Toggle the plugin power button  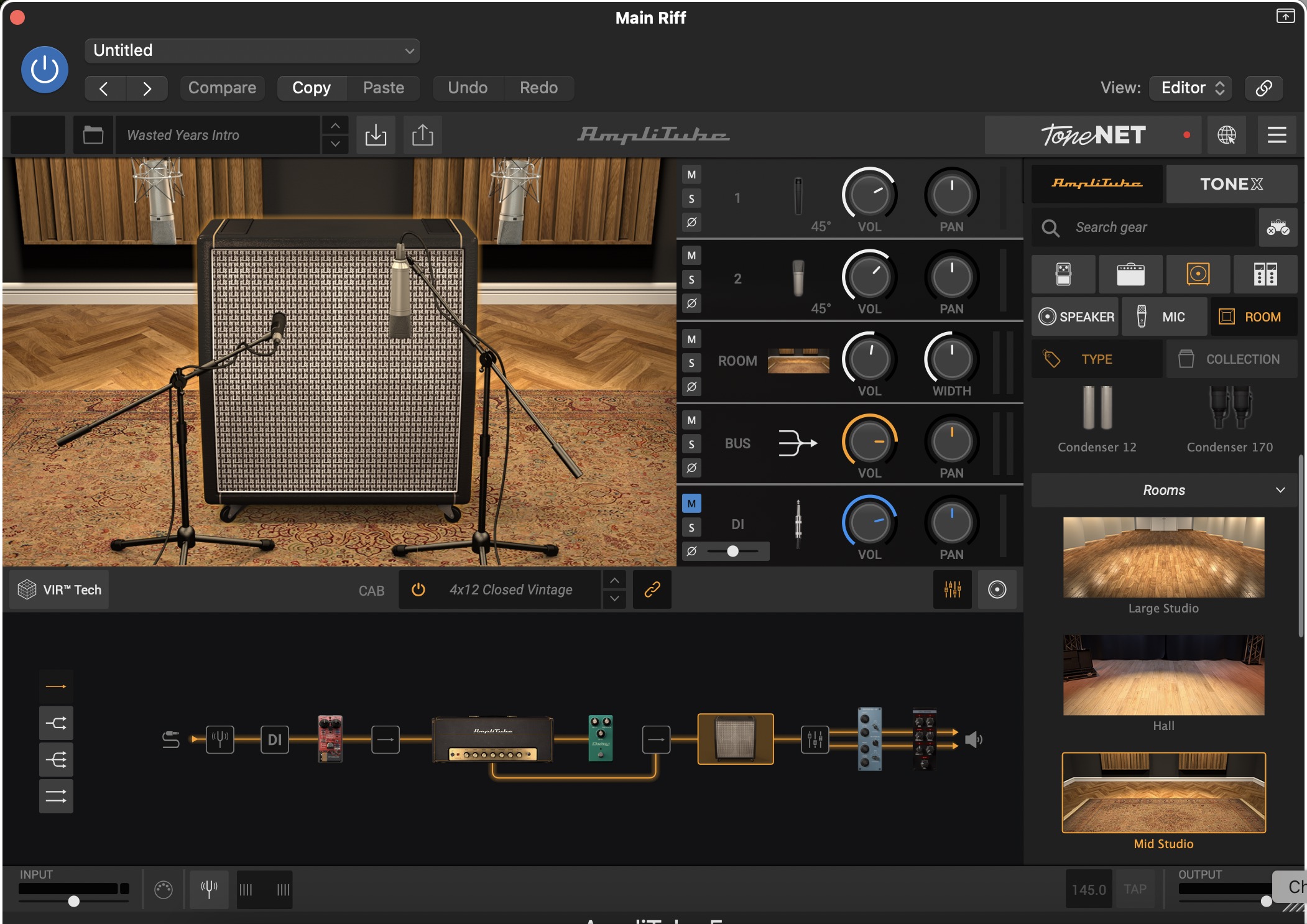[45, 69]
